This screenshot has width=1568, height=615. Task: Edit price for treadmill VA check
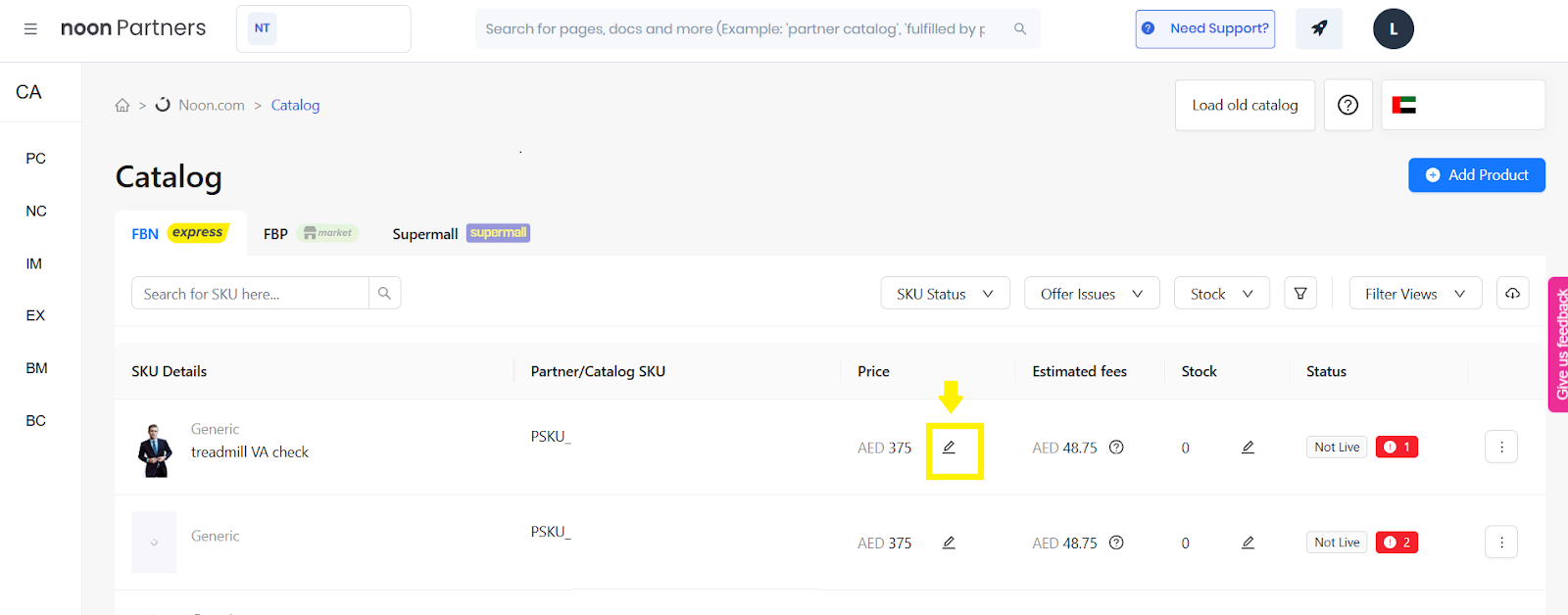click(949, 448)
